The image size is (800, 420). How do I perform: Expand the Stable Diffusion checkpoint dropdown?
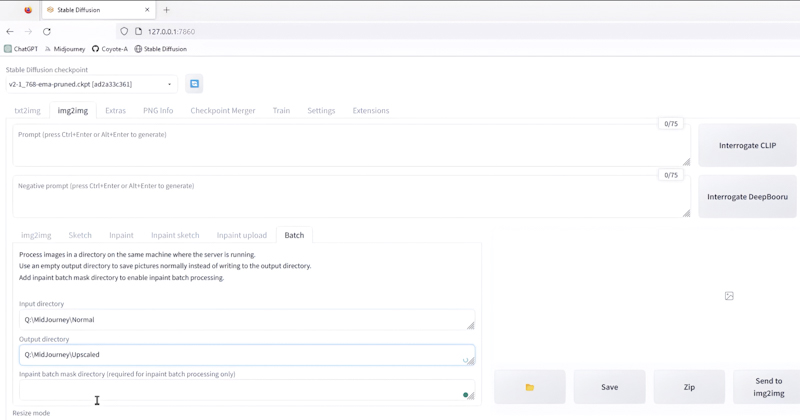pyautogui.click(x=92, y=84)
